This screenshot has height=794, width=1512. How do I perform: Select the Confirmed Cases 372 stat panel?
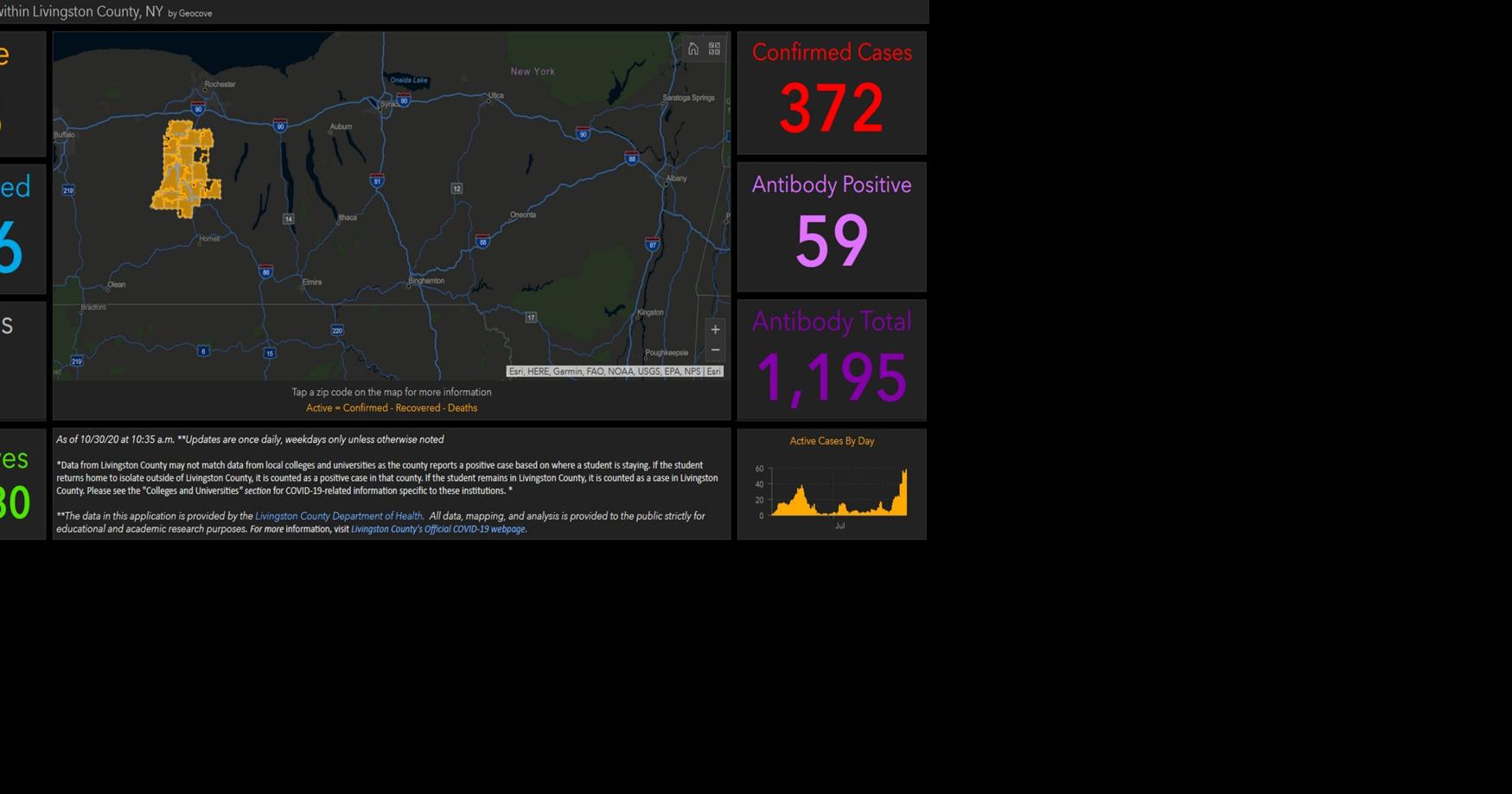click(x=832, y=93)
